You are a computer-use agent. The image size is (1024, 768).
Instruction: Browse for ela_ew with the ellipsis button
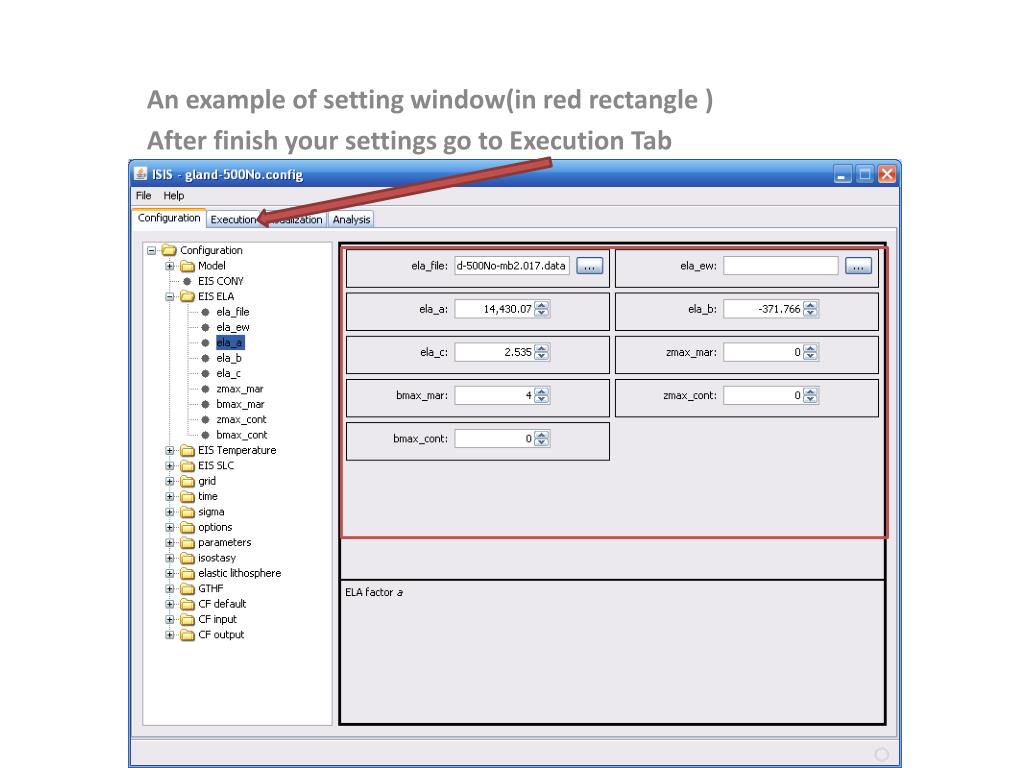point(858,266)
